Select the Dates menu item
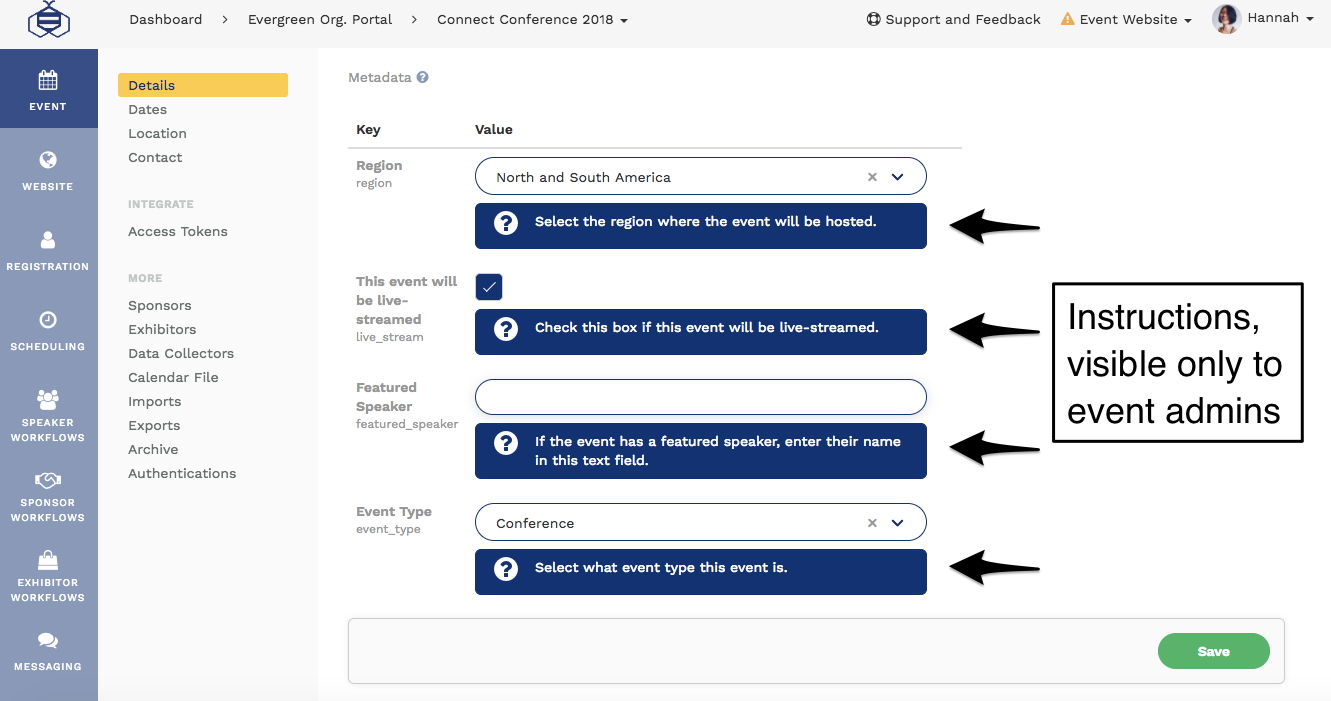The width and height of the screenshot is (1331, 701). pyautogui.click(x=147, y=110)
